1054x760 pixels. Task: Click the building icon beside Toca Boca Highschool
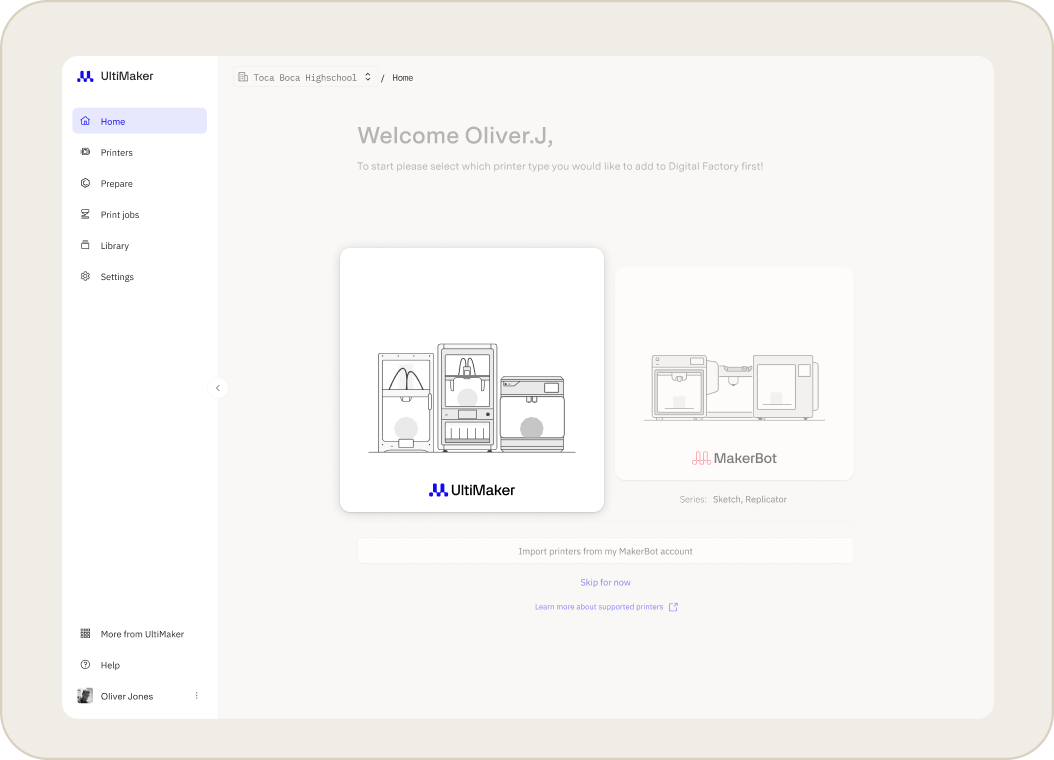tap(243, 77)
